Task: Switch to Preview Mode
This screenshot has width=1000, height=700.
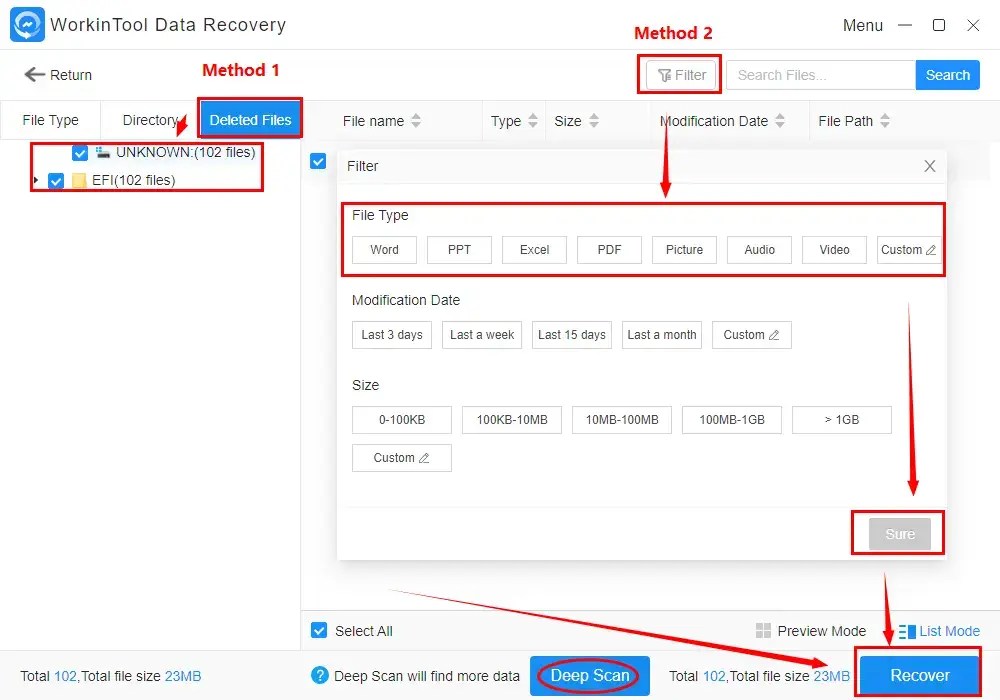Action: point(811,631)
